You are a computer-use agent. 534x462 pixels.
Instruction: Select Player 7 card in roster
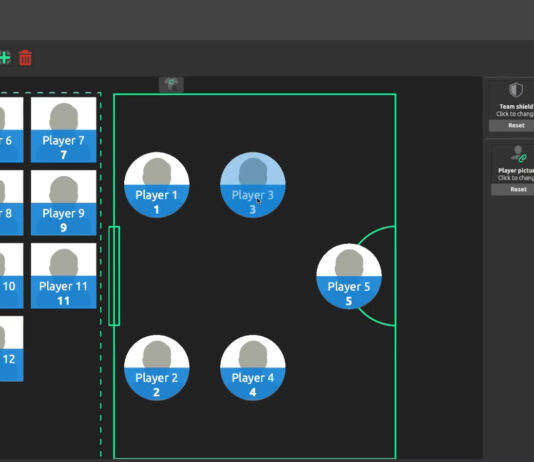point(64,130)
